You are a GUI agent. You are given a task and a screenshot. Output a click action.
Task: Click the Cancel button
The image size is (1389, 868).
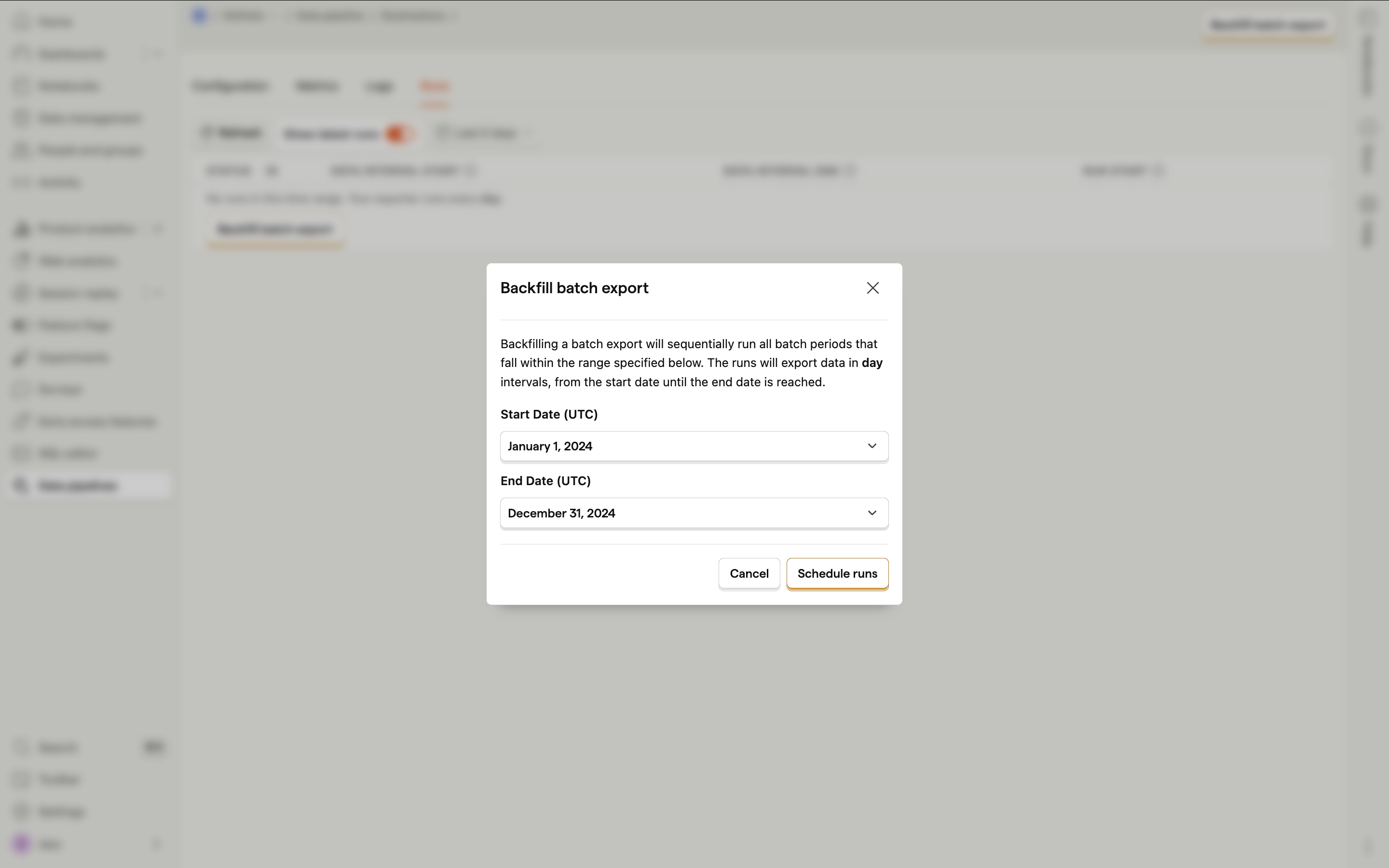749,573
